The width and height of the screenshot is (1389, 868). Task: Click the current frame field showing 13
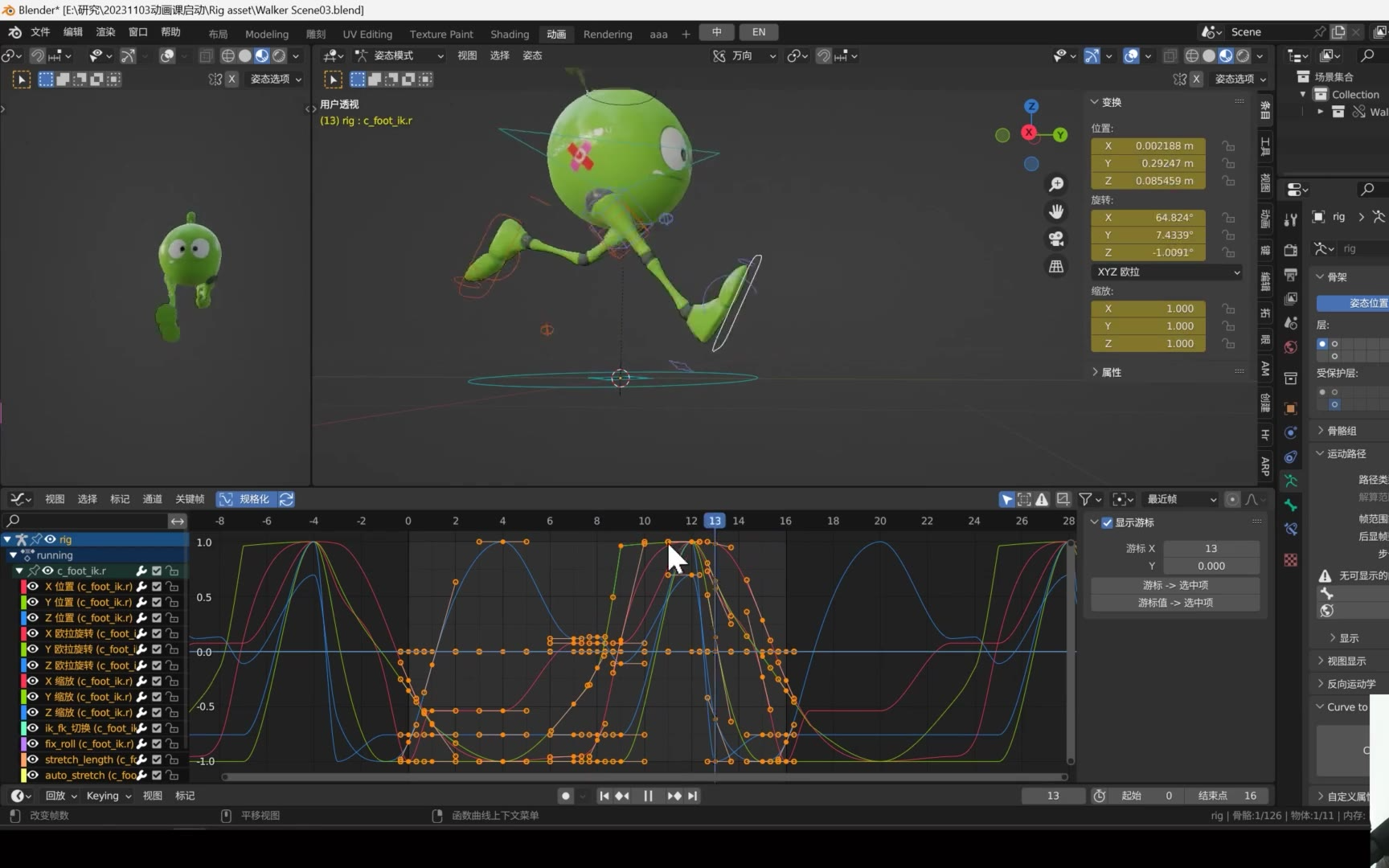click(x=1053, y=796)
